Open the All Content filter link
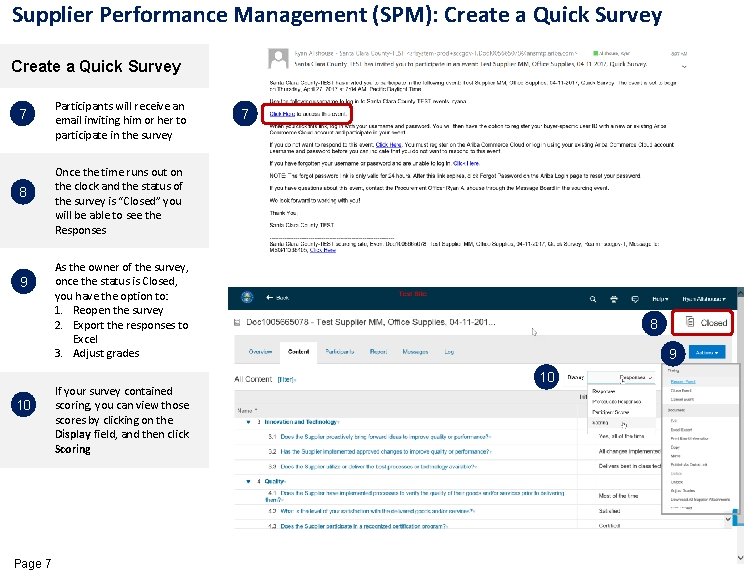Screen dimensions: 756x576 pyautogui.click(x=286, y=379)
